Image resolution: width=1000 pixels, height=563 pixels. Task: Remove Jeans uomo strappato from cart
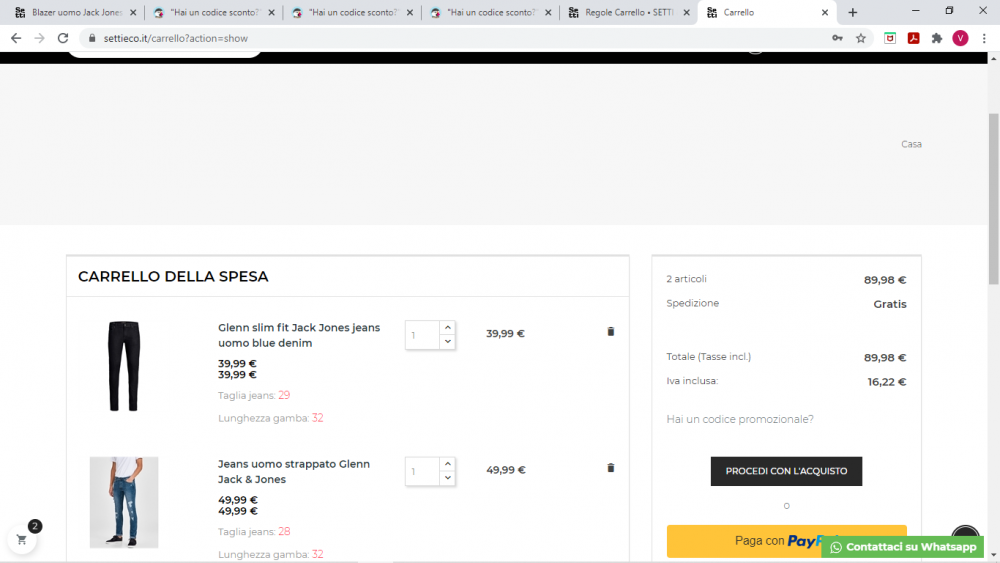pos(610,468)
